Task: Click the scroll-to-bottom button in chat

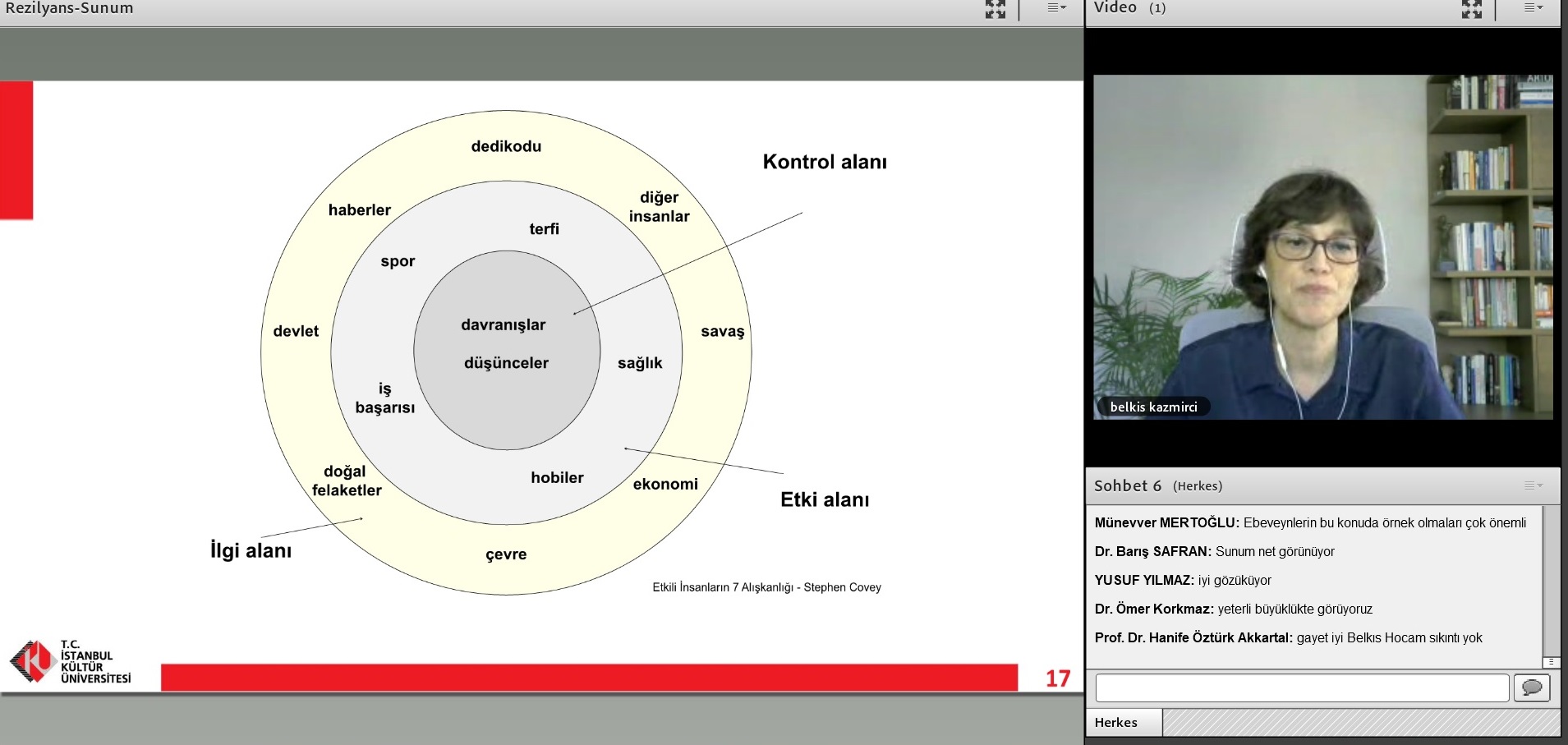Action: point(1551,662)
